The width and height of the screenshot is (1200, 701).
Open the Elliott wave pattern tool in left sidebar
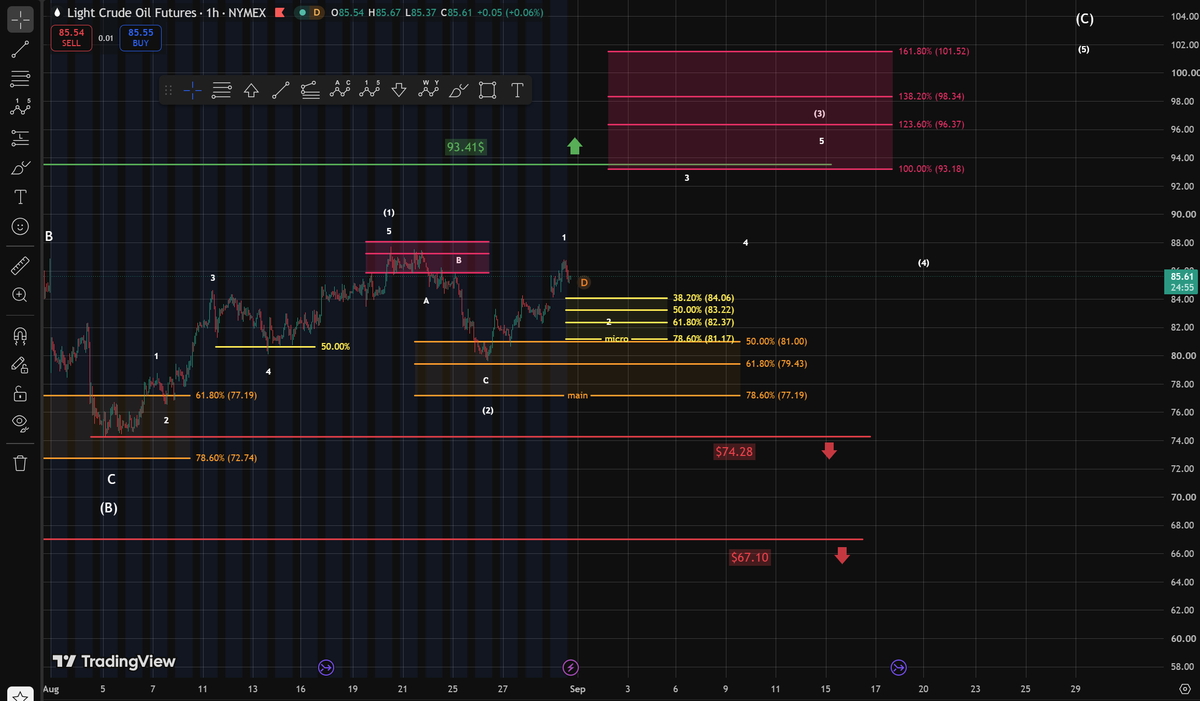tap(21, 107)
